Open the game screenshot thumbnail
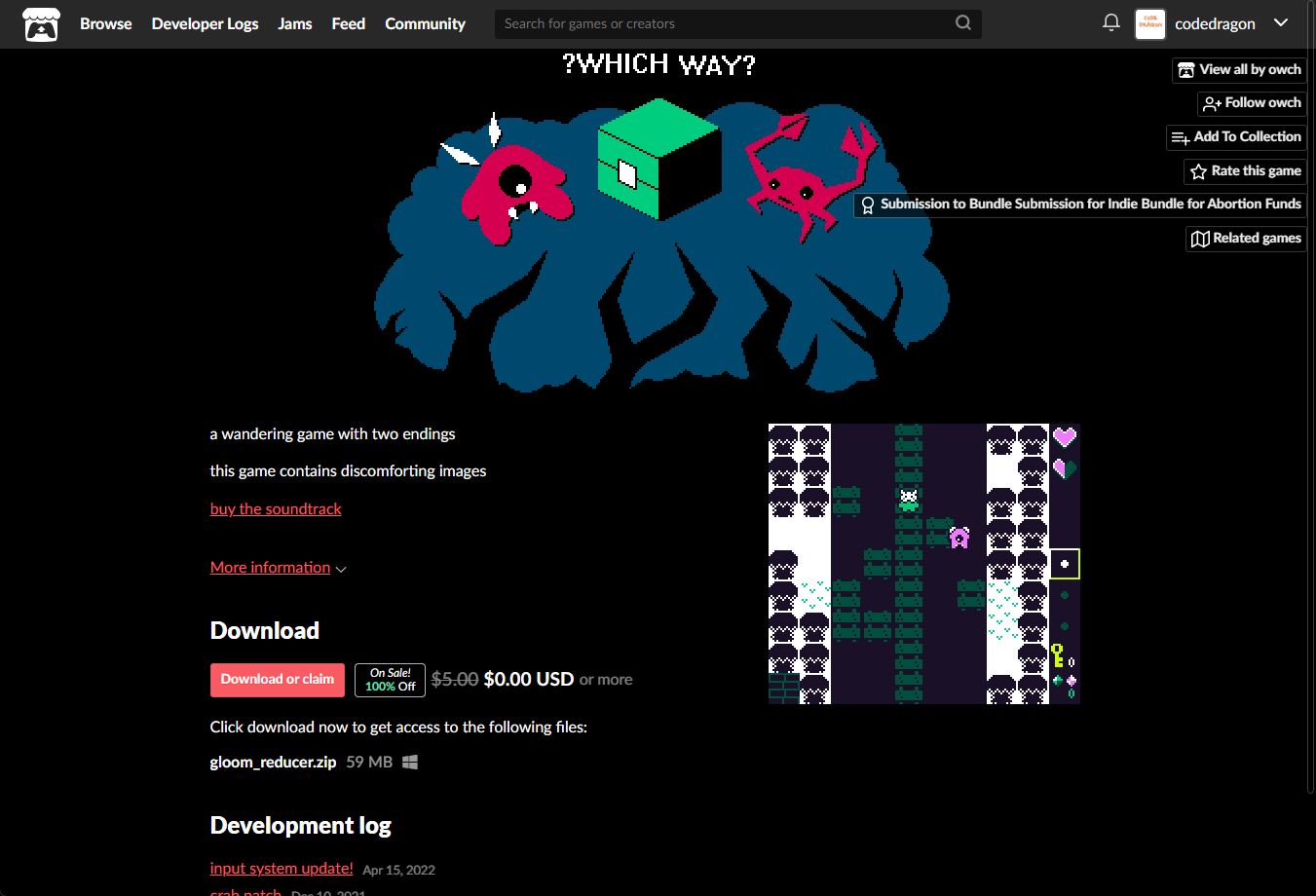The image size is (1316, 896). click(x=924, y=564)
